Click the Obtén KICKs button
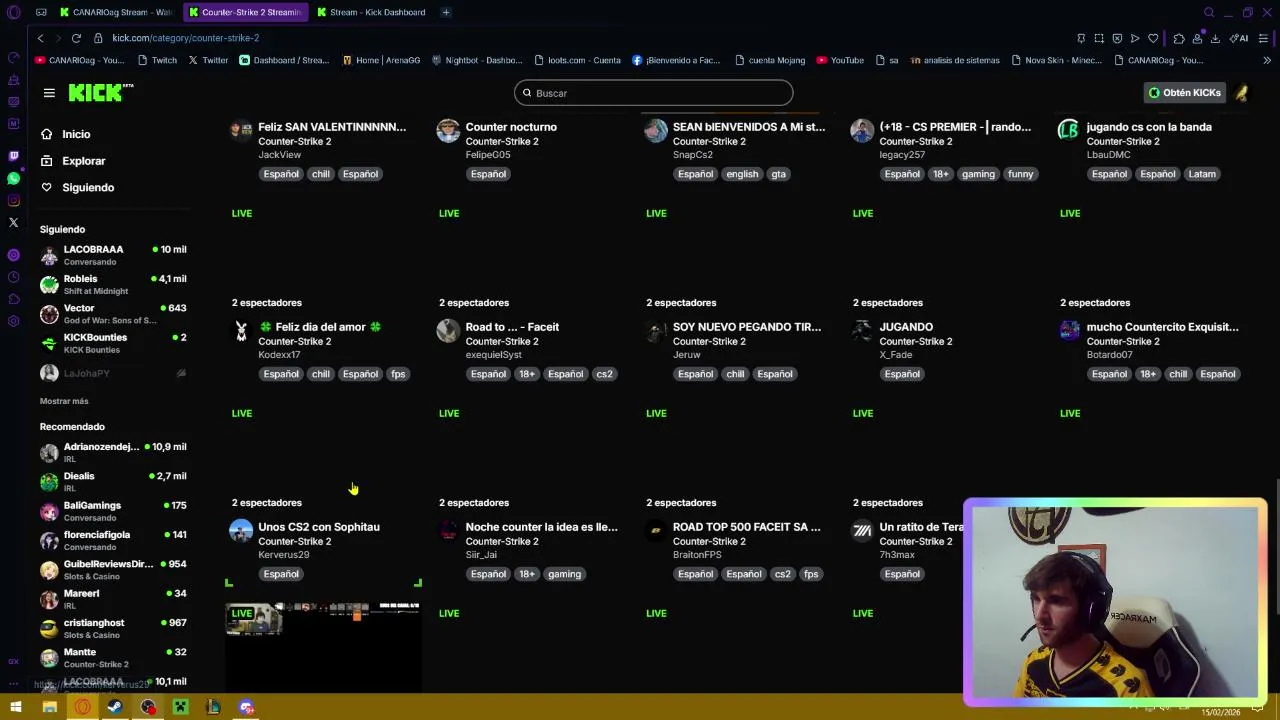The height and width of the screenshot is (720, 1280). (1185, 93)
